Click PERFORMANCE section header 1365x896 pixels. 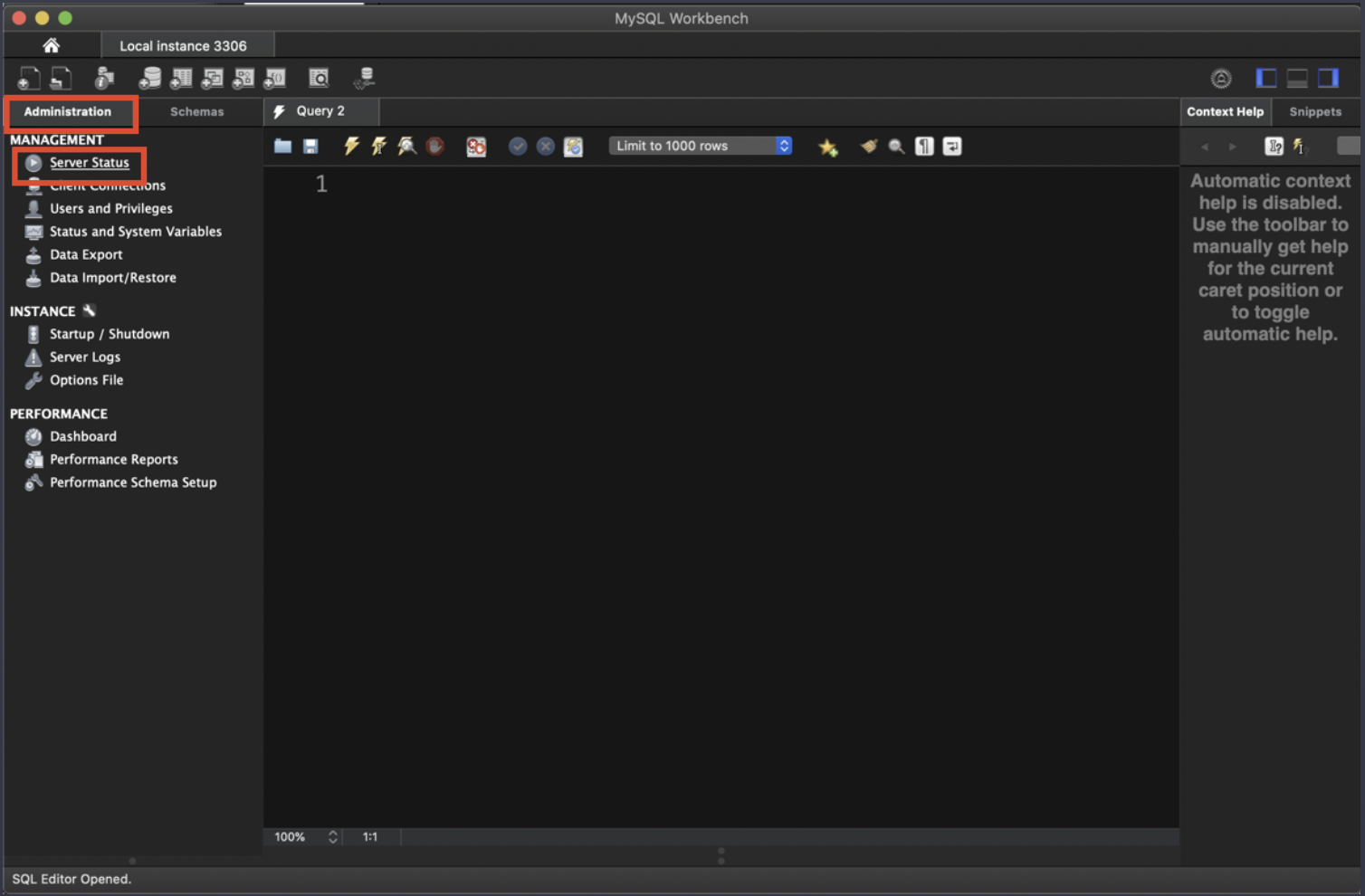pyautogui.click(x=58, y=414)
